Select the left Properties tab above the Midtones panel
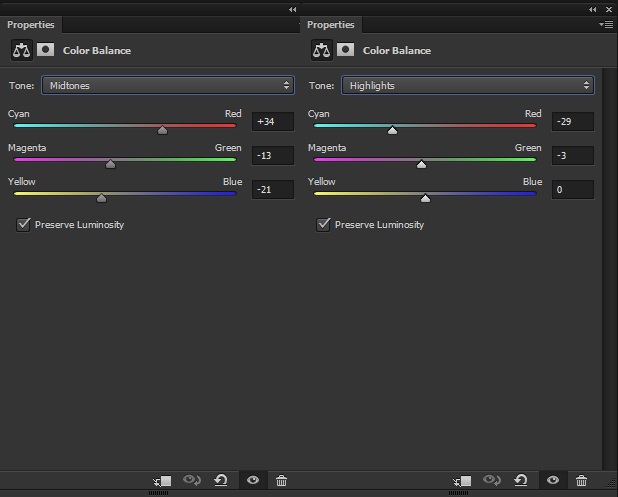 tap(31, 24)
